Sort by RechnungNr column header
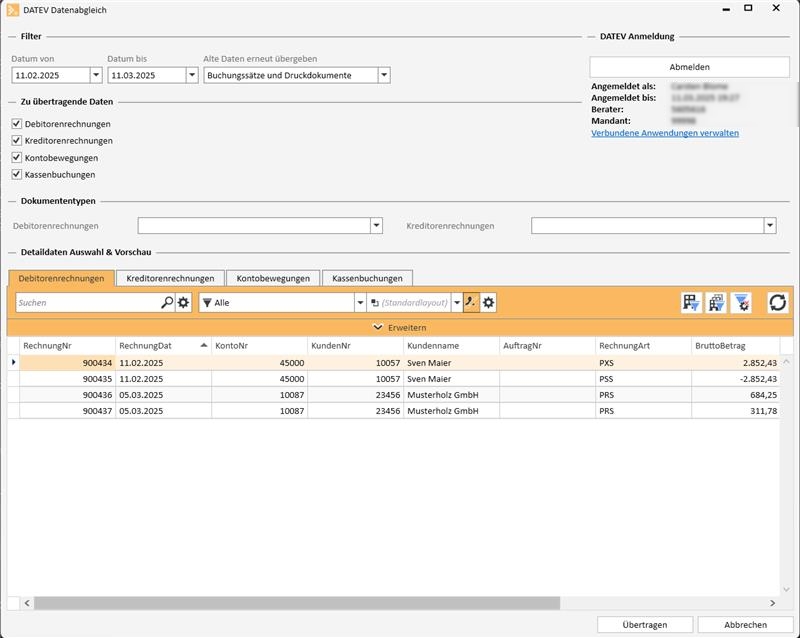Screen dimensions: 800x638 67,346
